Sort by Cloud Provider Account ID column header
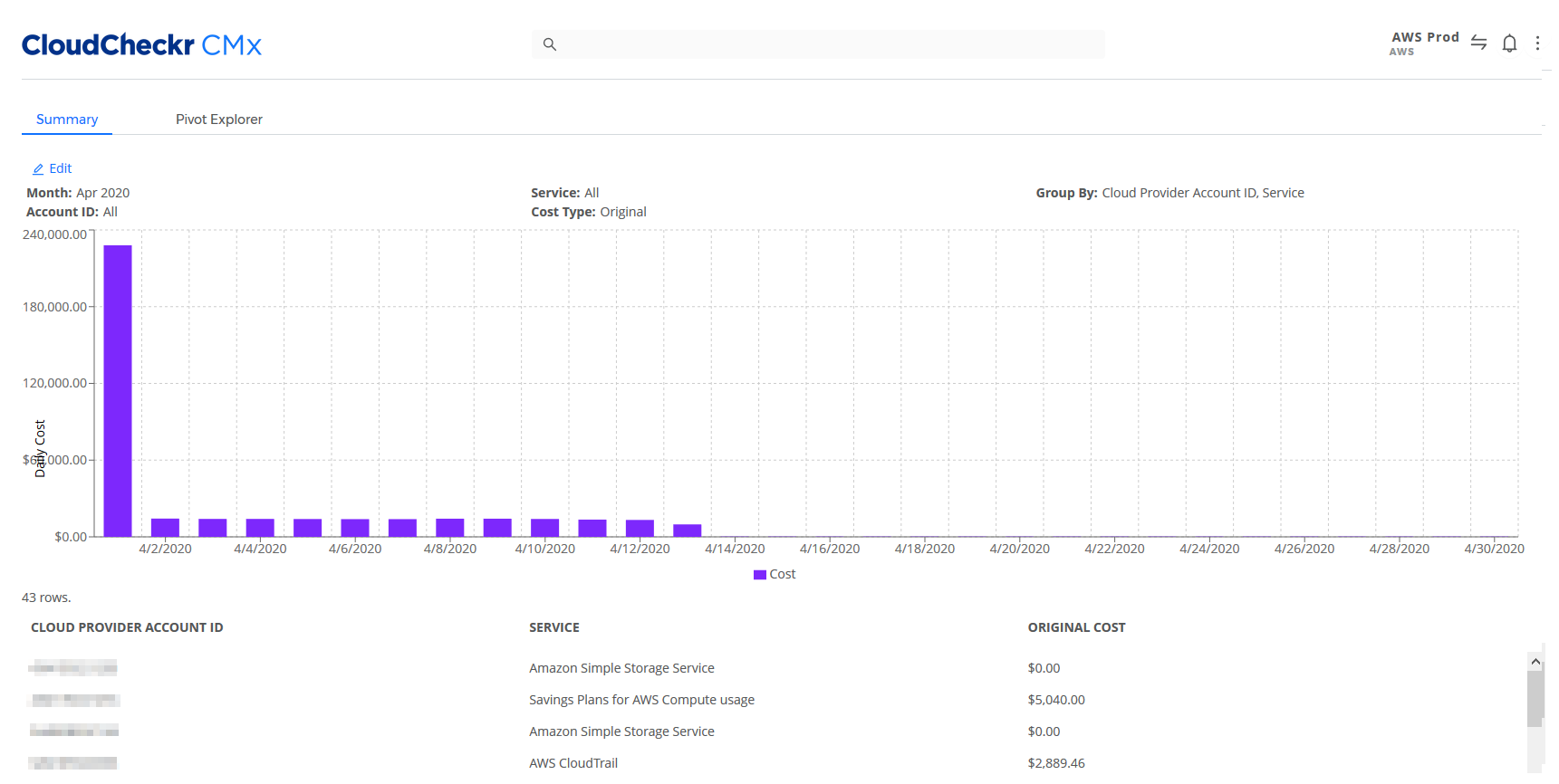1559x784 pixels. tap(127, 627)
